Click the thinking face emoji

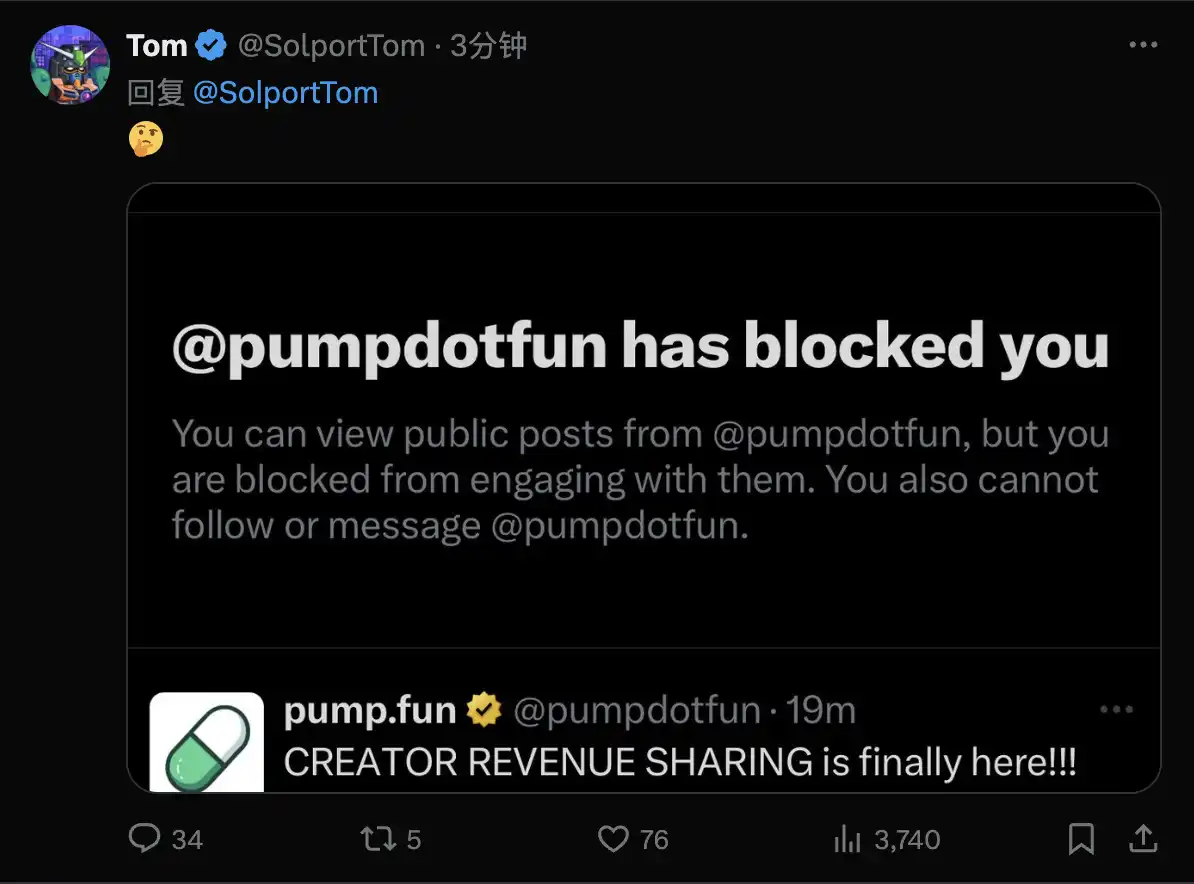click(x=146, y=139)
